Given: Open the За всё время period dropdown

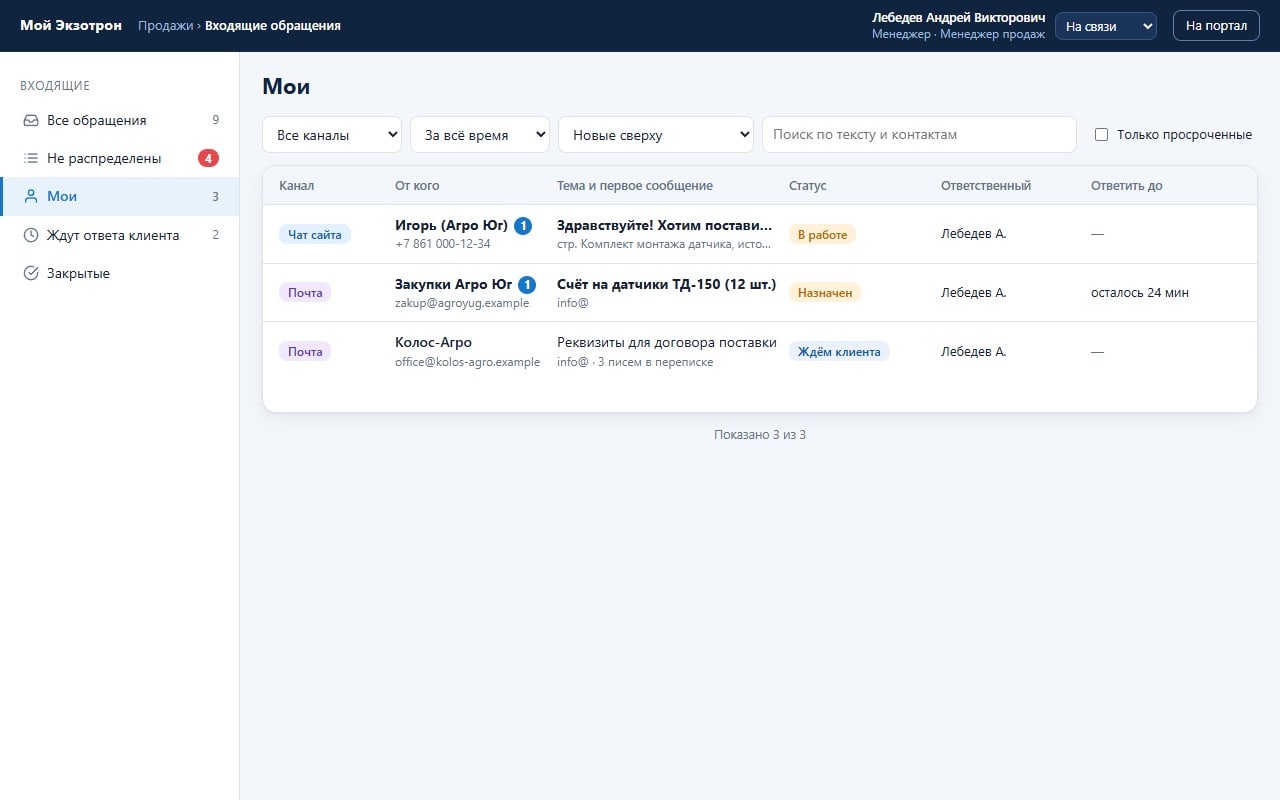Looking at the screenshot, I should click(x=480, y=135).
